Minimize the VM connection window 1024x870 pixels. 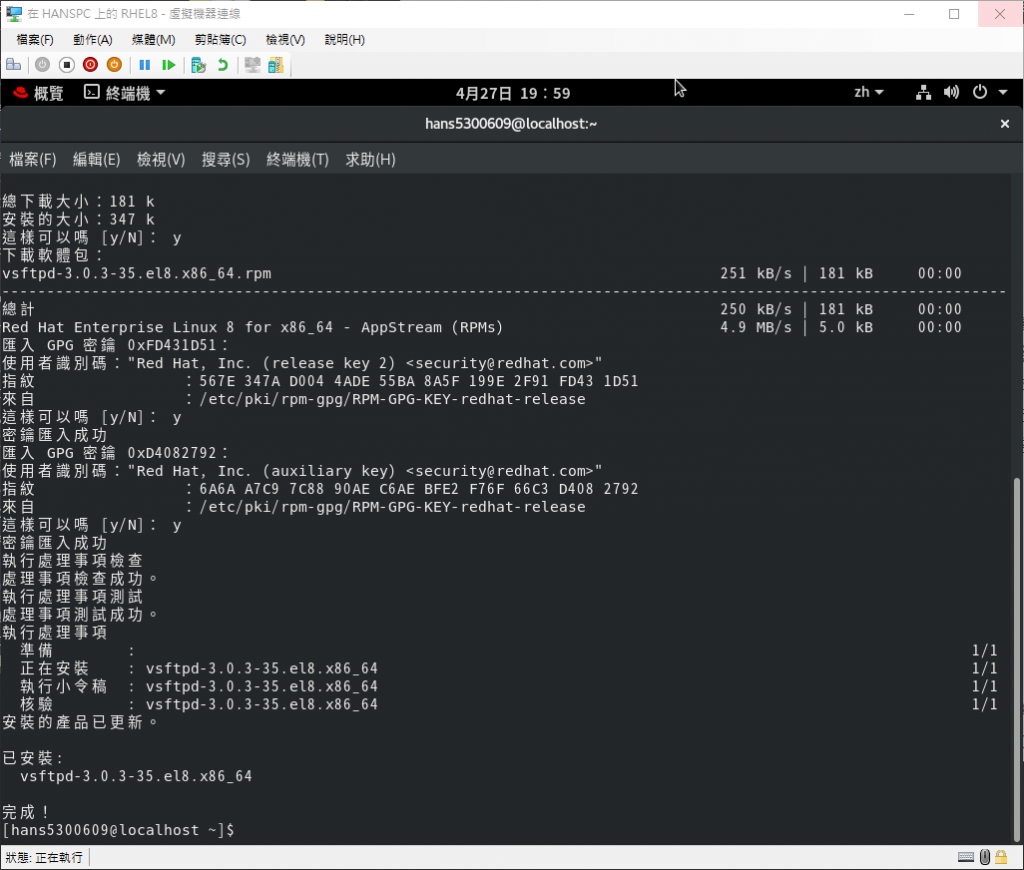909,14
